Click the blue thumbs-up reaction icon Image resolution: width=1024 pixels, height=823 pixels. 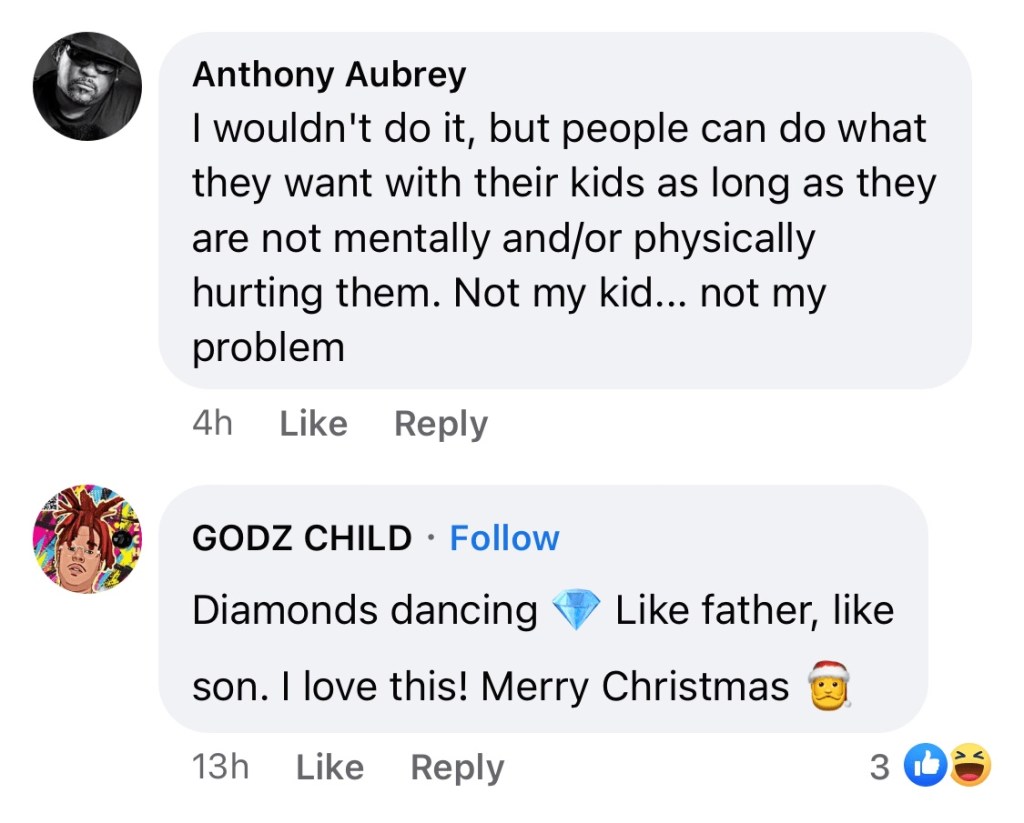click(x=924, y=767)
